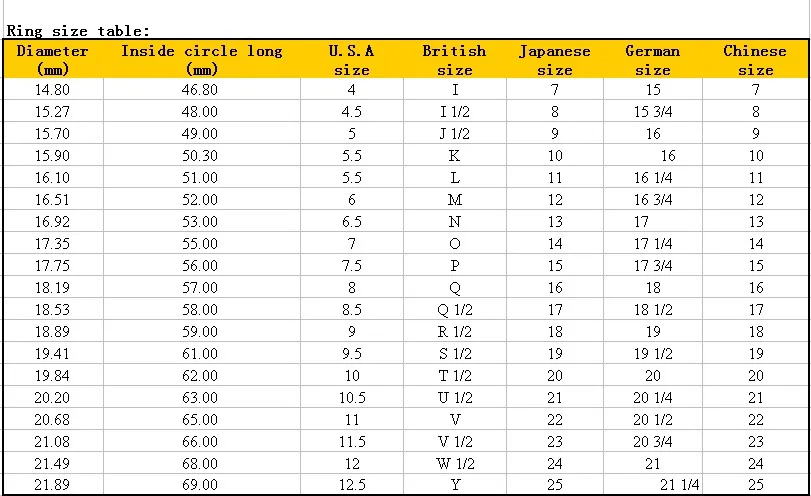This screenshot has width=811, height=496.
Task: Click the U.S.A size cell 12.5
Action: [352, 485]
